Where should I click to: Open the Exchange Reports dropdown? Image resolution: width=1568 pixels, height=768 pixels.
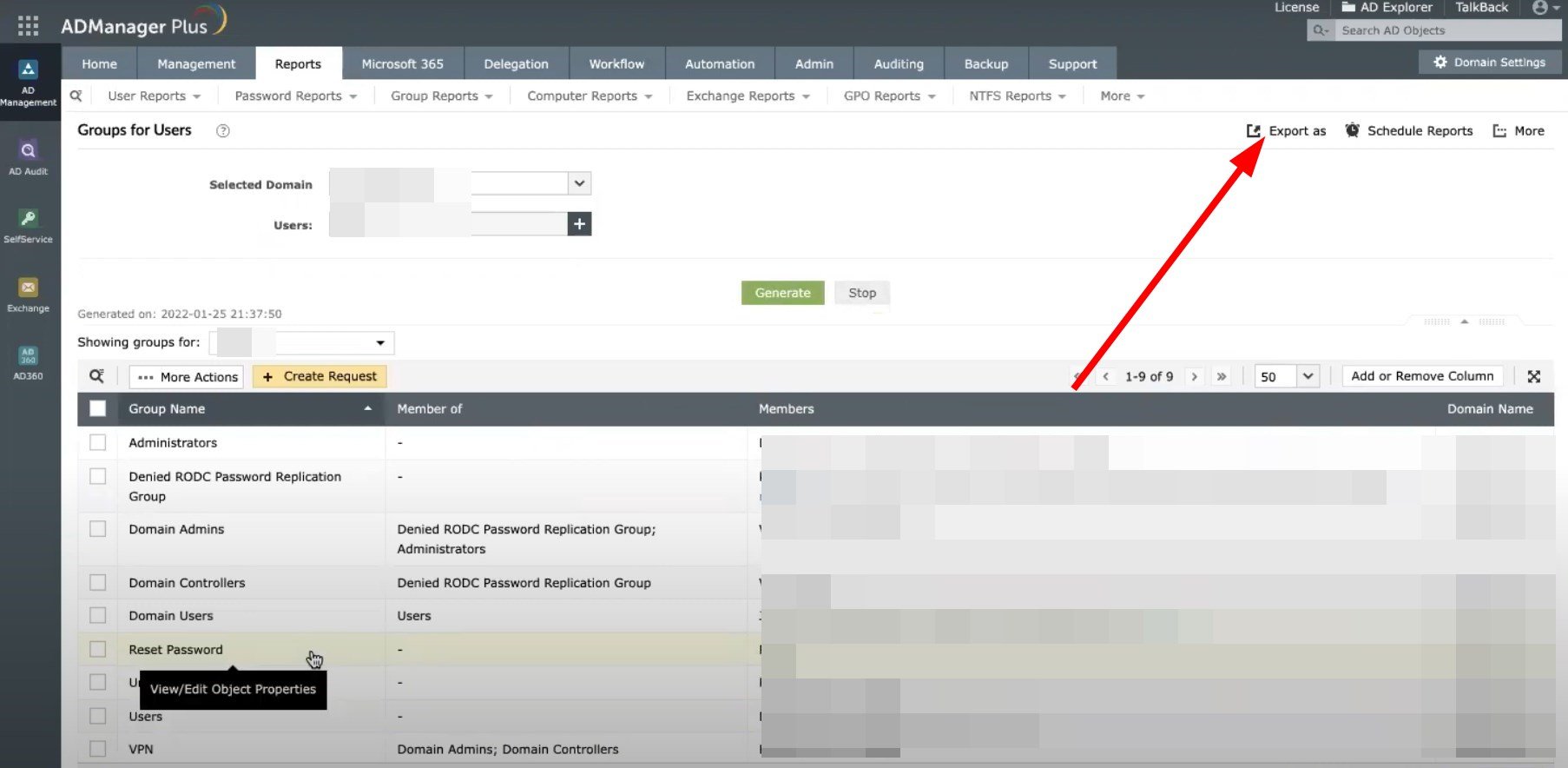748,96
